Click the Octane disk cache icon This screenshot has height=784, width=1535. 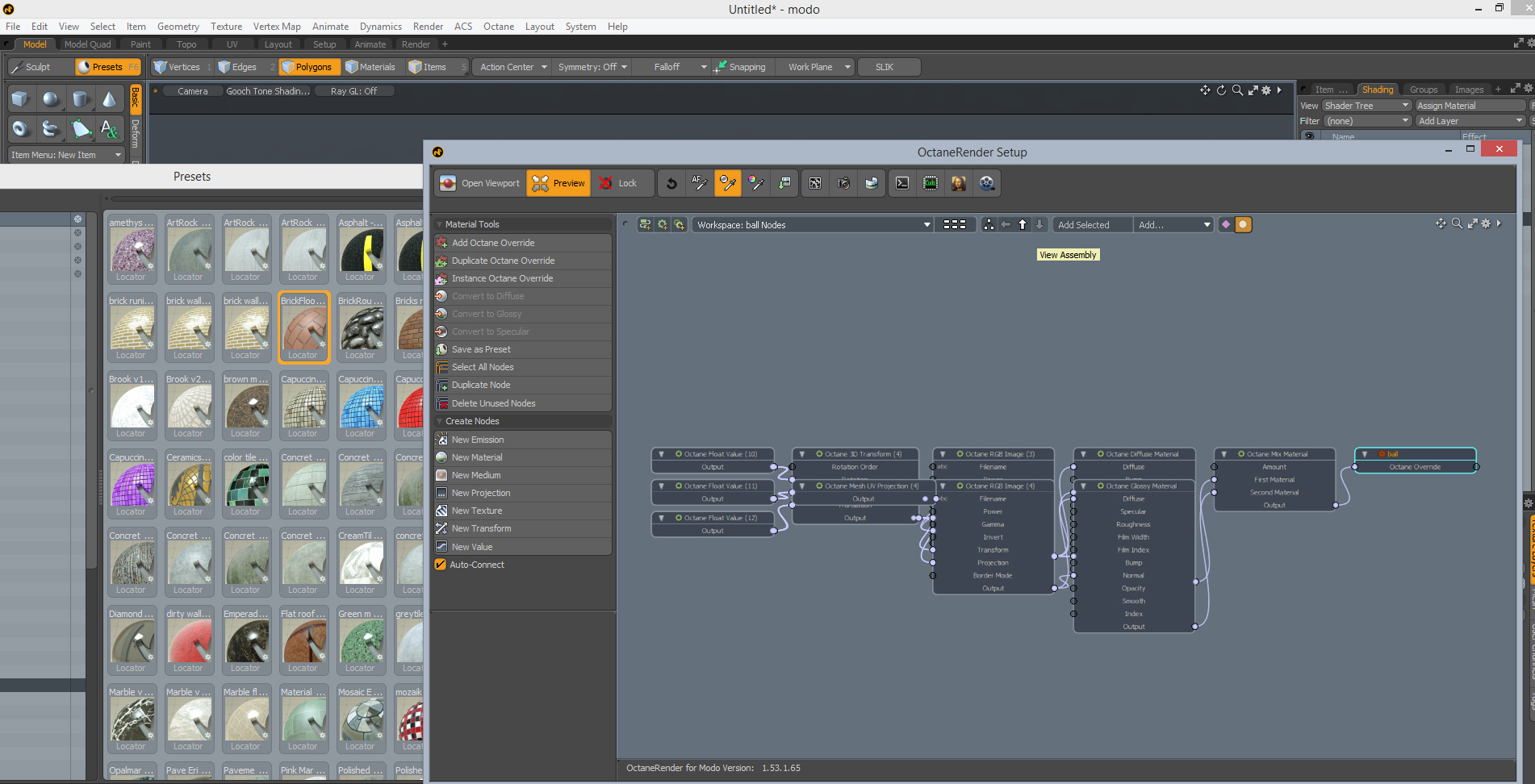pyautogui.click(x=872, y=183)
